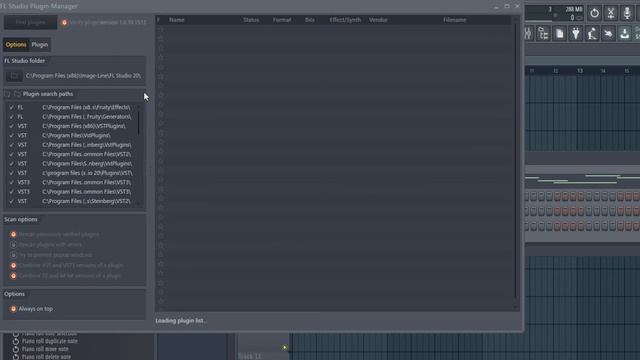The image size is (640, 360).
Task: Sort plugin list by Format column
Action: point(282,20)
